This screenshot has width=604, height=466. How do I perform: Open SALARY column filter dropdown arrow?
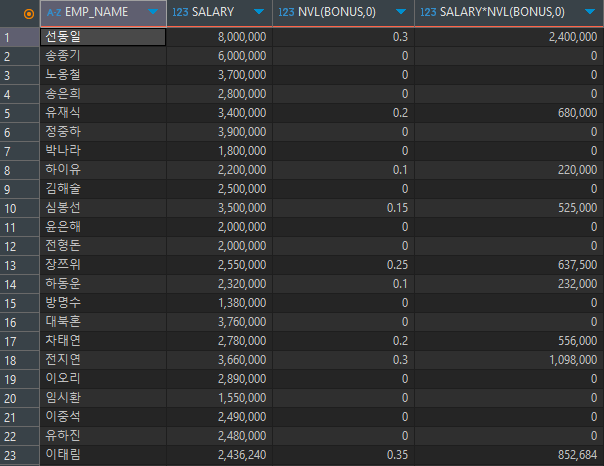(259, 12)
